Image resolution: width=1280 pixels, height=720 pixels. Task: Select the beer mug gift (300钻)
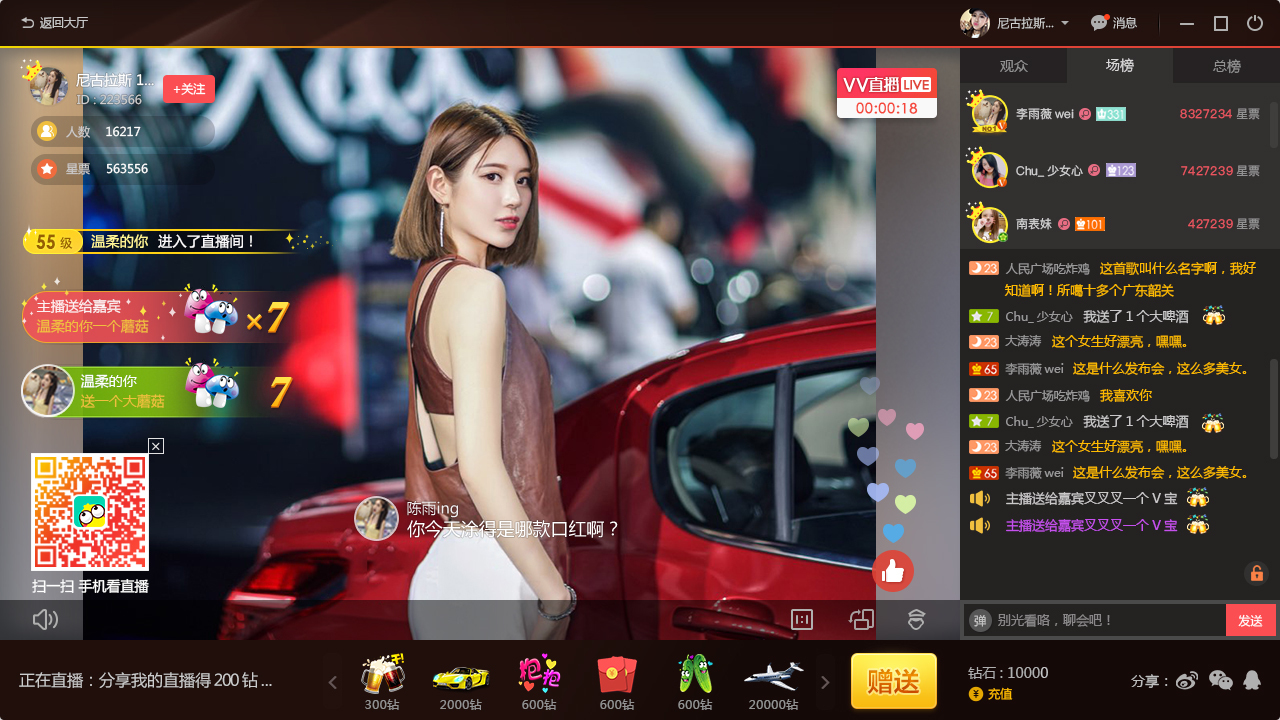[x=382, y=676]
